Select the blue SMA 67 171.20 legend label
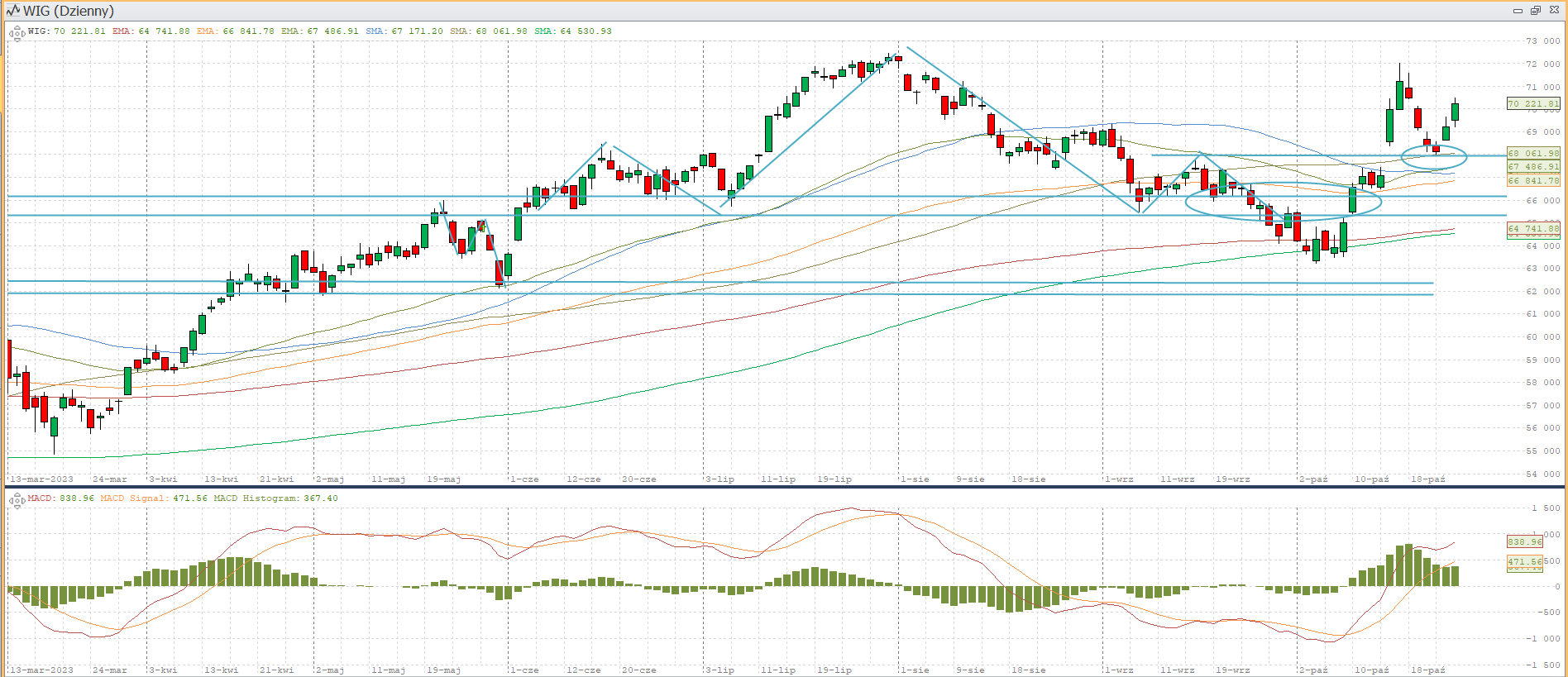The width and height of the screenshot is (1568, 677). click(404, 31)
